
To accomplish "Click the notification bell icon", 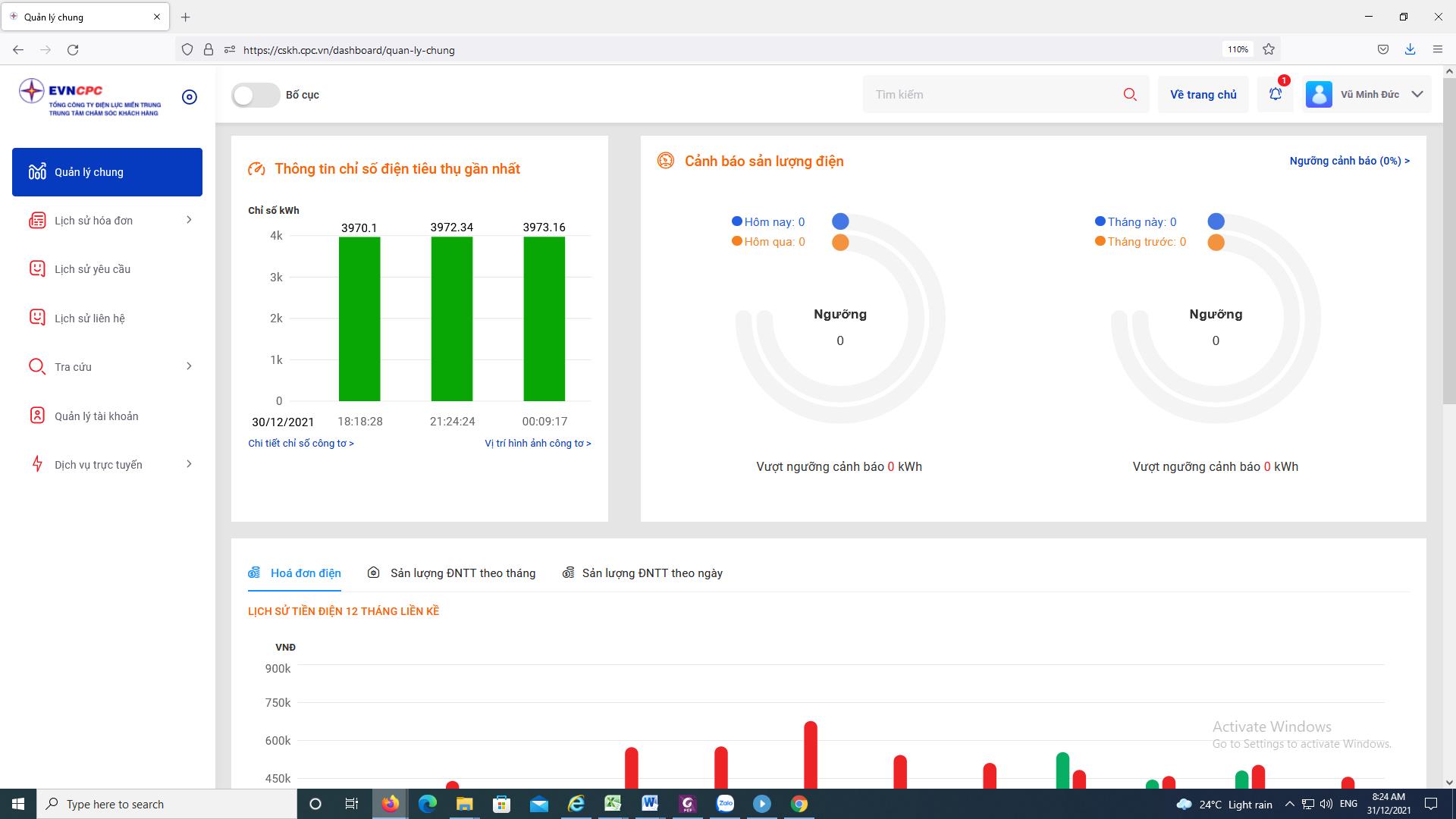I will pyautogui.click(x=1275, y=94).
